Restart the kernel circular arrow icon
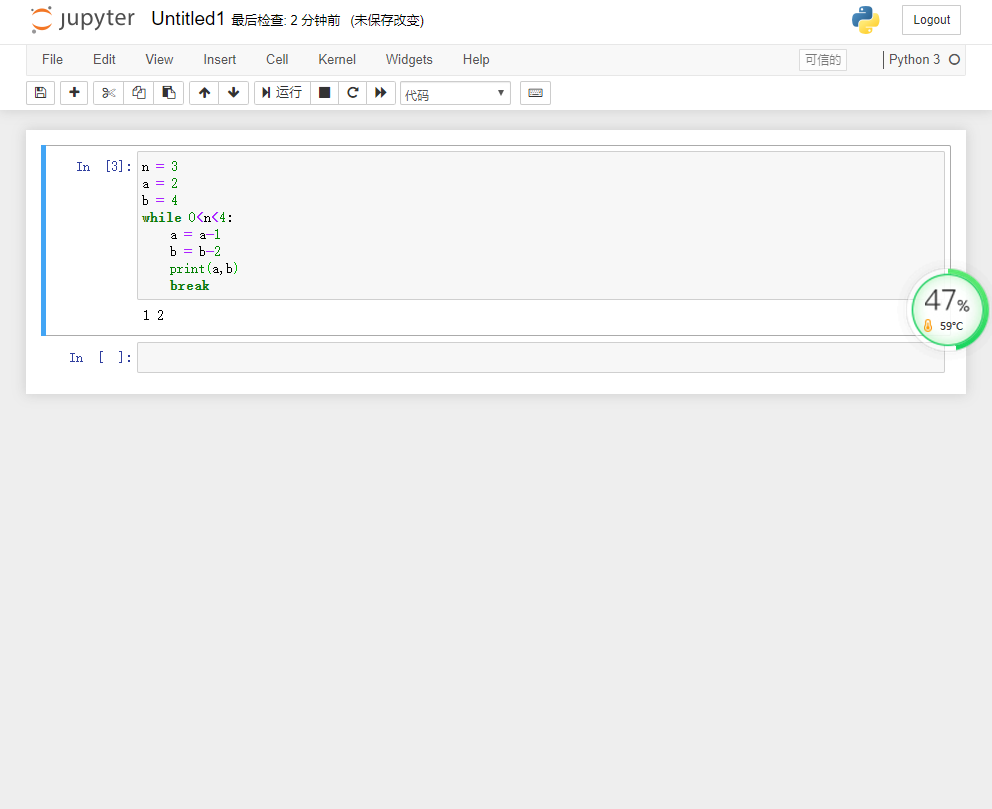Image resolution: width=992 pixels, height=809 pixels. click(353, 93)
